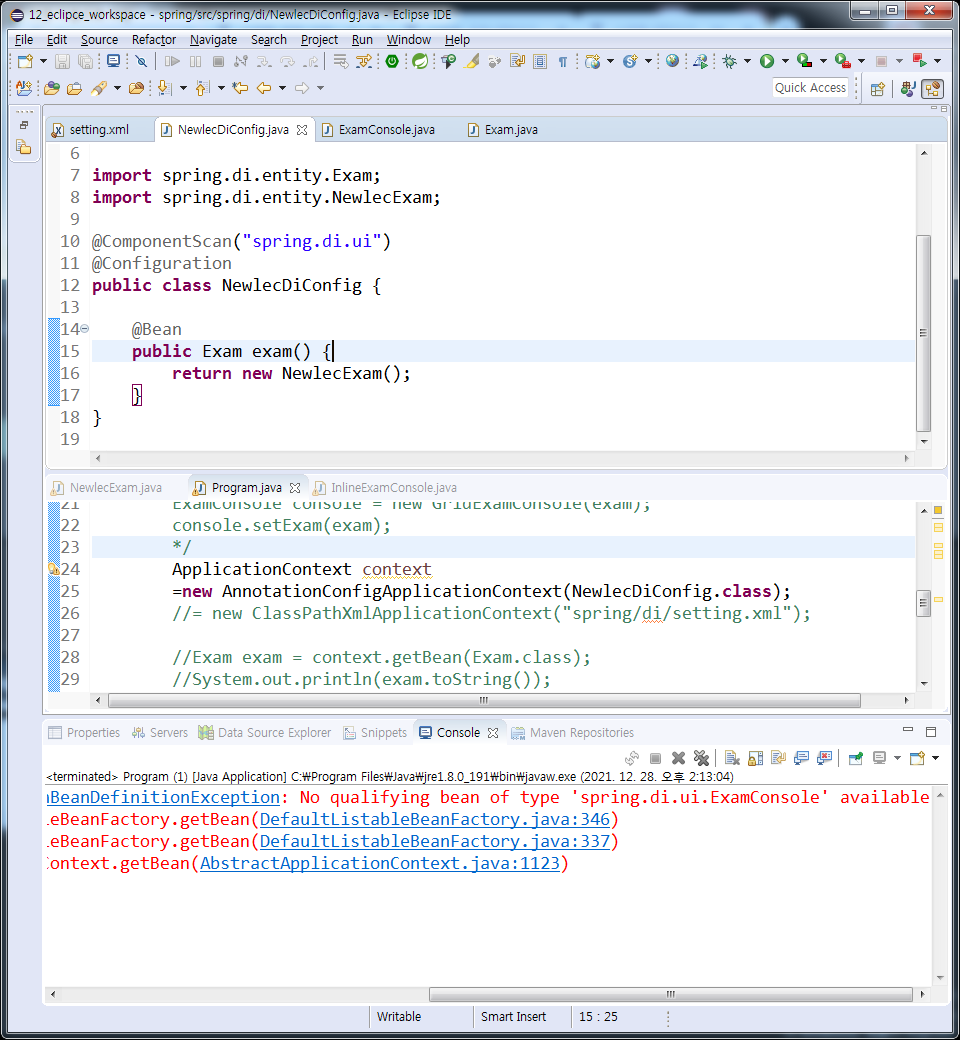
Task: Click the Debug bug toolbar icon
Action: click(x=730, y=62)
